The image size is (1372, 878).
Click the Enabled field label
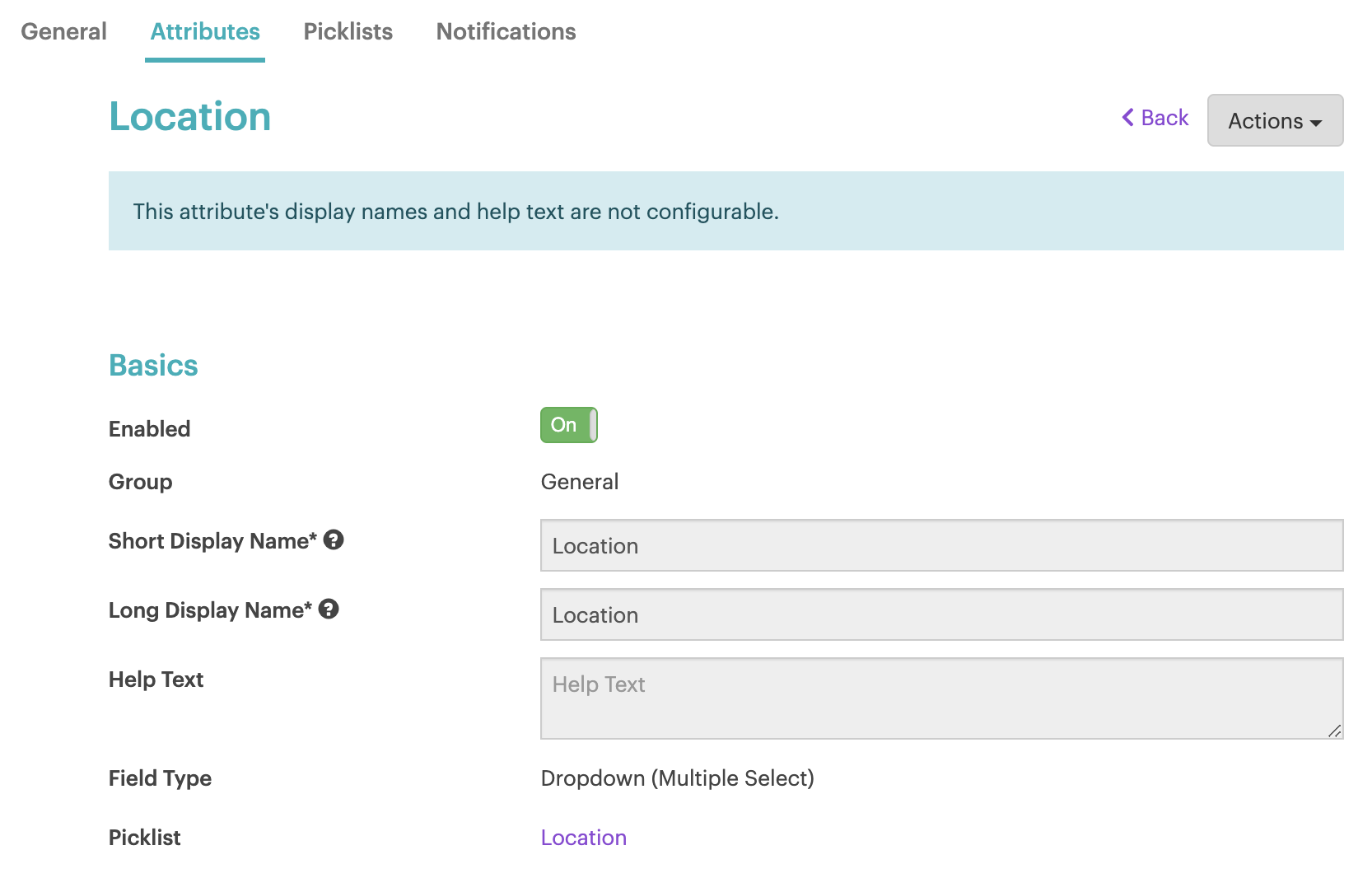pos(149,429)
